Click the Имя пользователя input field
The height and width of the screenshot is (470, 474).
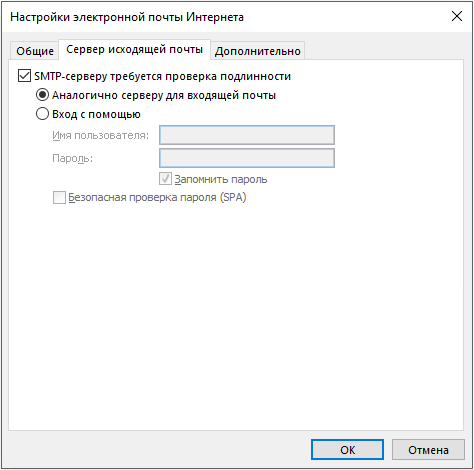pyautogui.click(x=247, y=135)
